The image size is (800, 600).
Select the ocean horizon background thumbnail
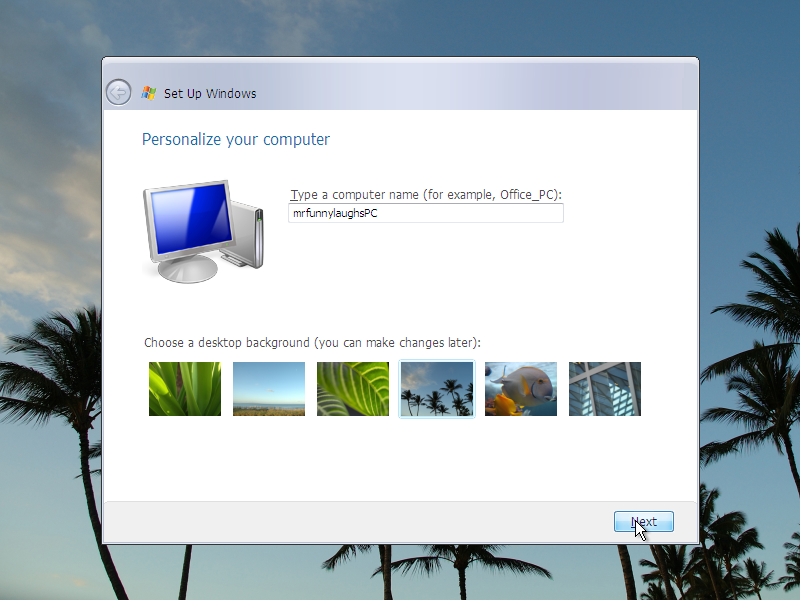click(x=269, y=389)
